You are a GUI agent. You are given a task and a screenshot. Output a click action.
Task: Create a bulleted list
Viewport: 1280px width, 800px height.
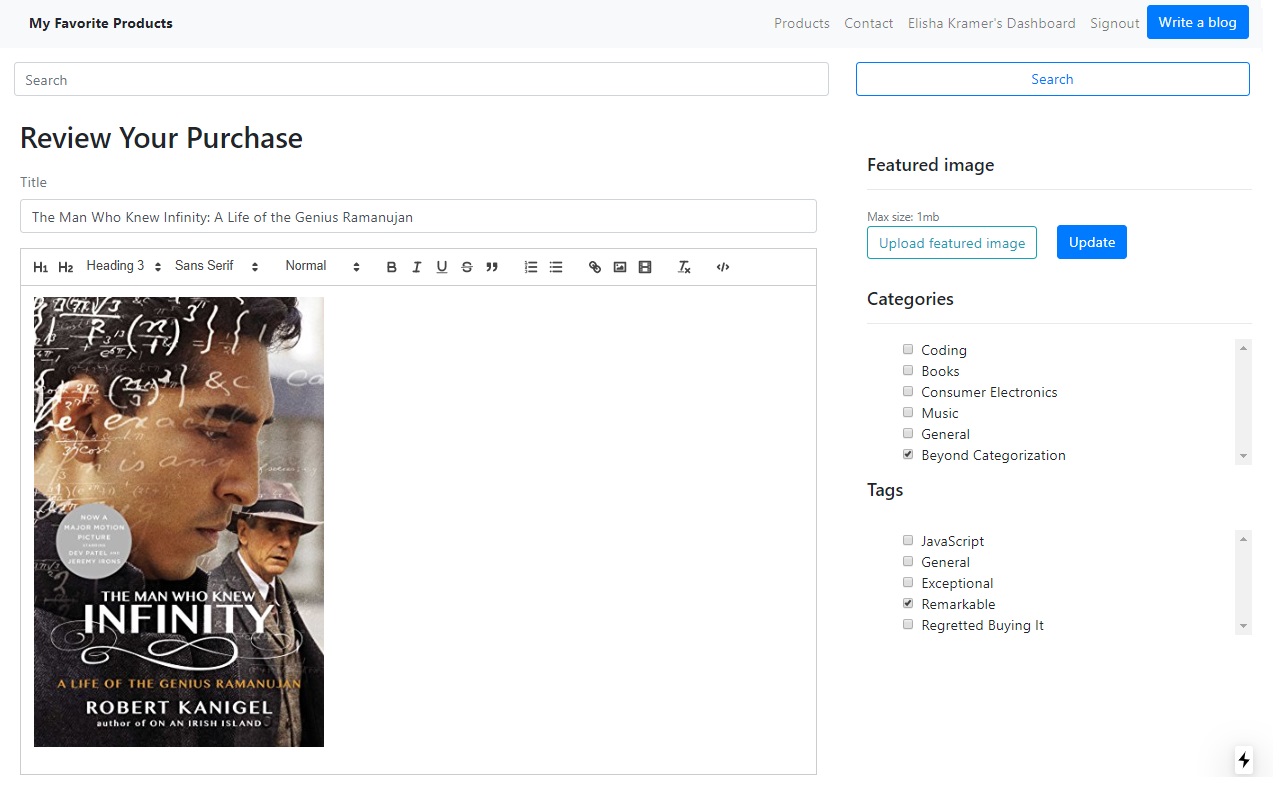[x=556, y=267]
